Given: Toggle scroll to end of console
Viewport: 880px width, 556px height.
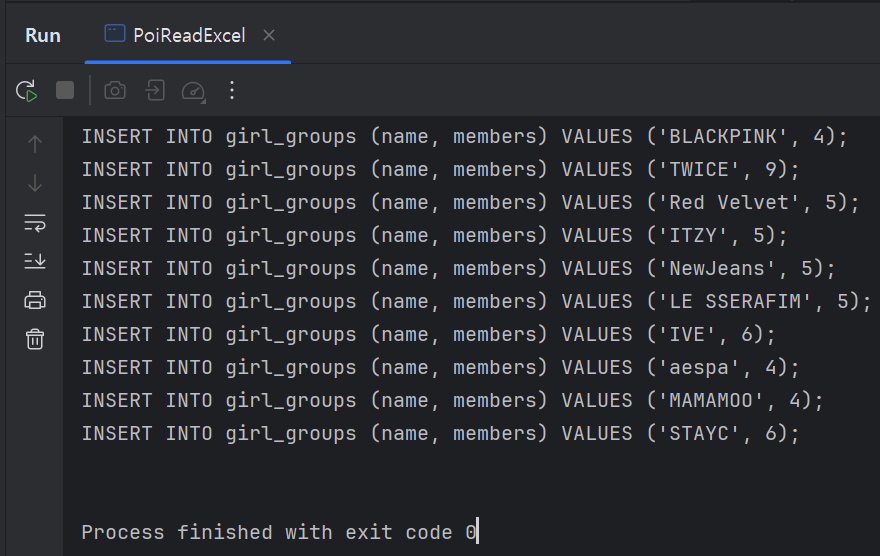Looking at the screenshot, I should click(x=35, y=261).
